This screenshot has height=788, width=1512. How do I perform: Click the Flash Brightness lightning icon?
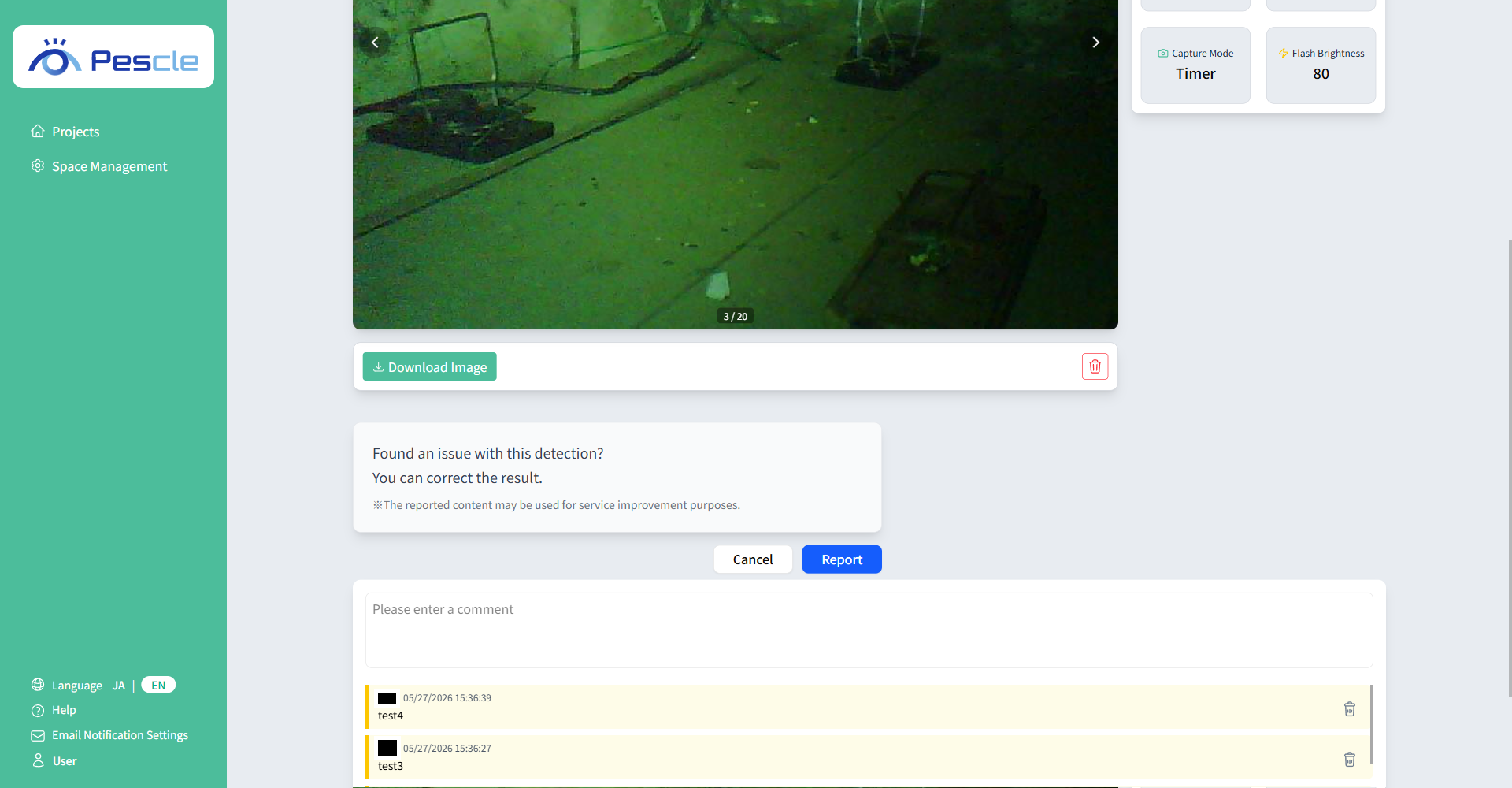(1283, 54)
